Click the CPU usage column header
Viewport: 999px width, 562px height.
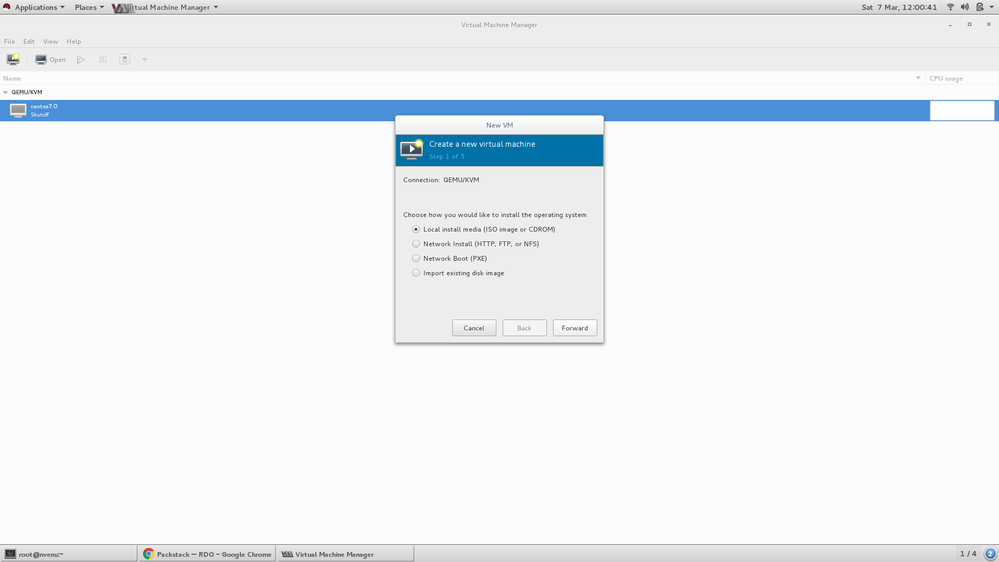pos(960,78)
